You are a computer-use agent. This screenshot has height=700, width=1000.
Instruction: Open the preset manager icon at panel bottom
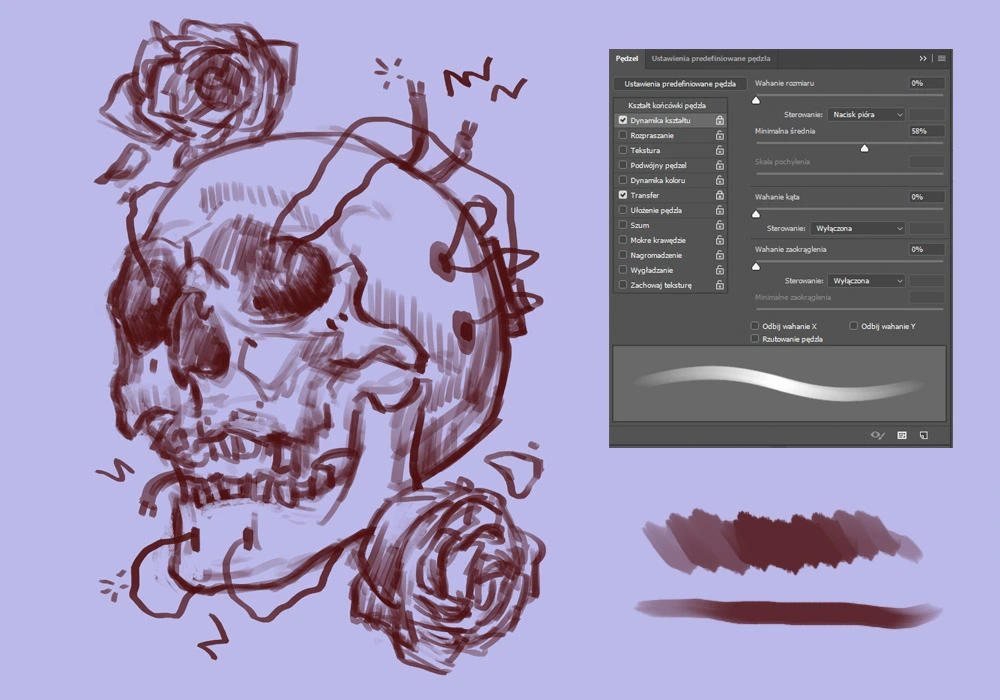coord(902,436)
